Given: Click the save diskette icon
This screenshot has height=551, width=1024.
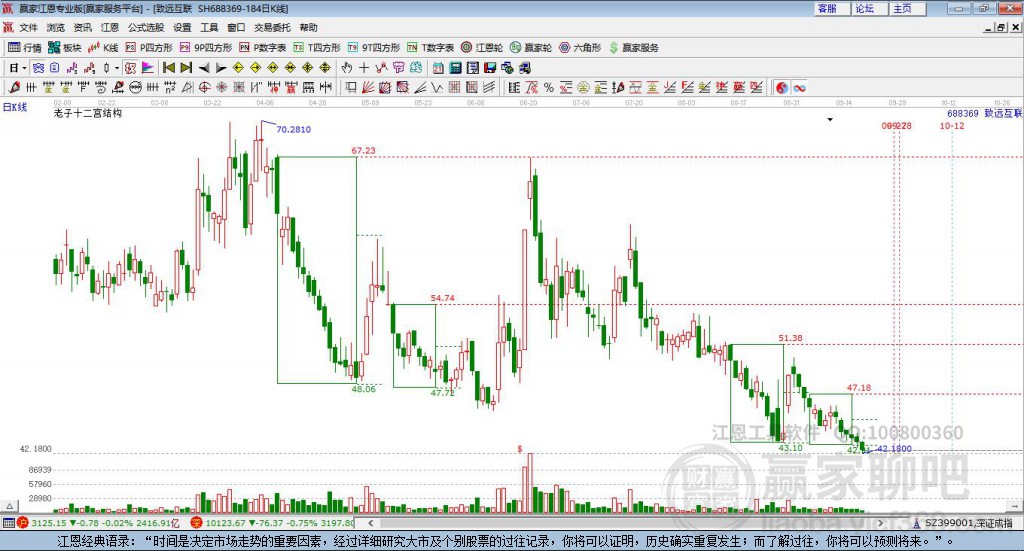Looking at the screenshot, I should (490, 68).
